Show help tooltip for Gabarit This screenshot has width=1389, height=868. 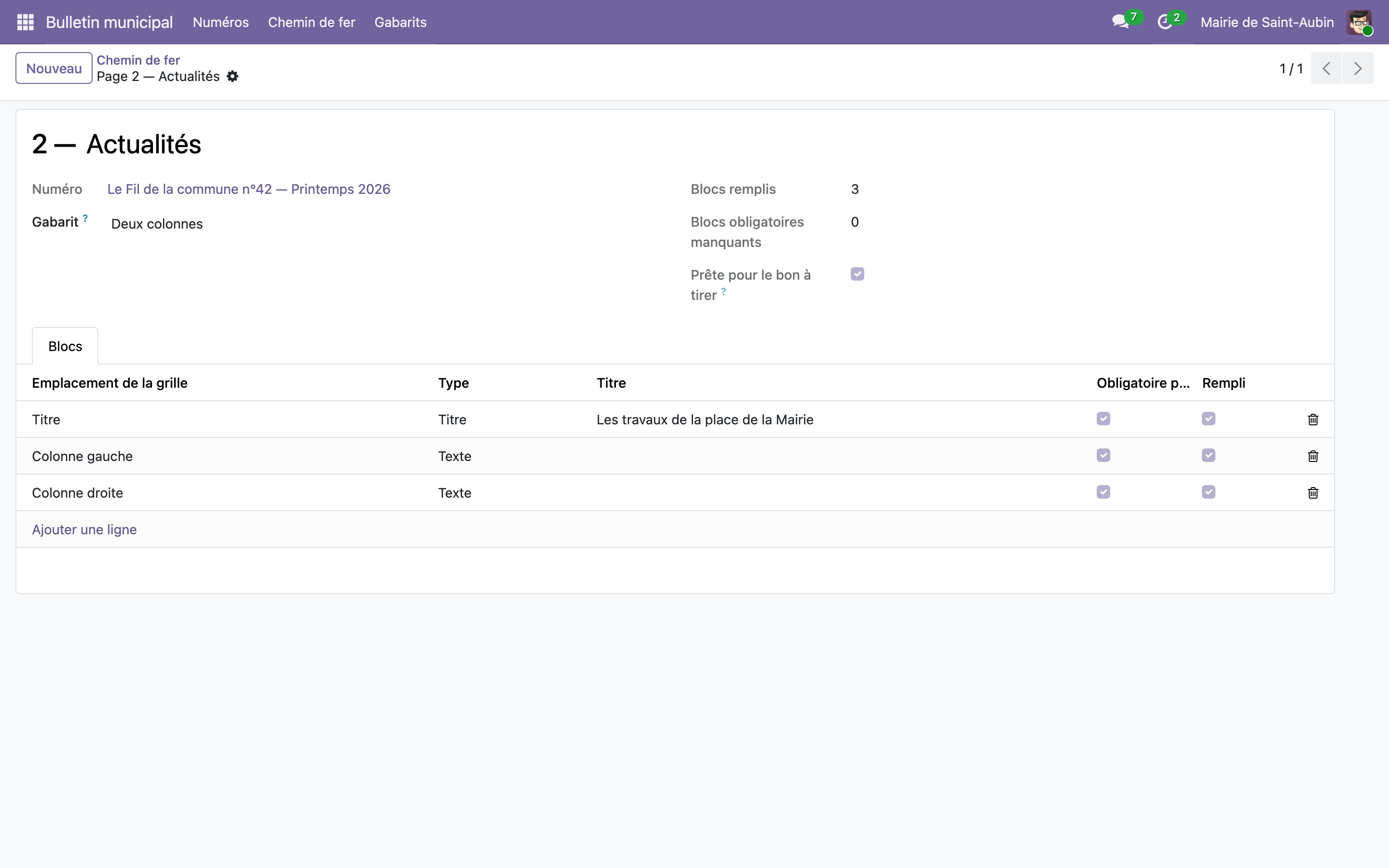[85, 218]
